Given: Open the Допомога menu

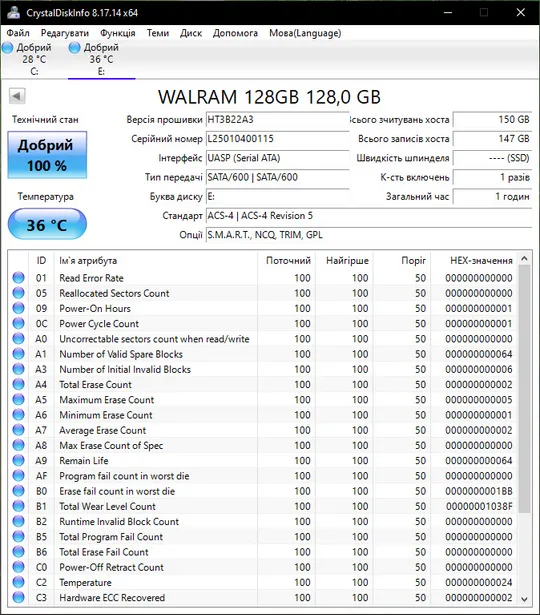Looking at the screenshot, I should pyautogui.click(x=235, y=33).
